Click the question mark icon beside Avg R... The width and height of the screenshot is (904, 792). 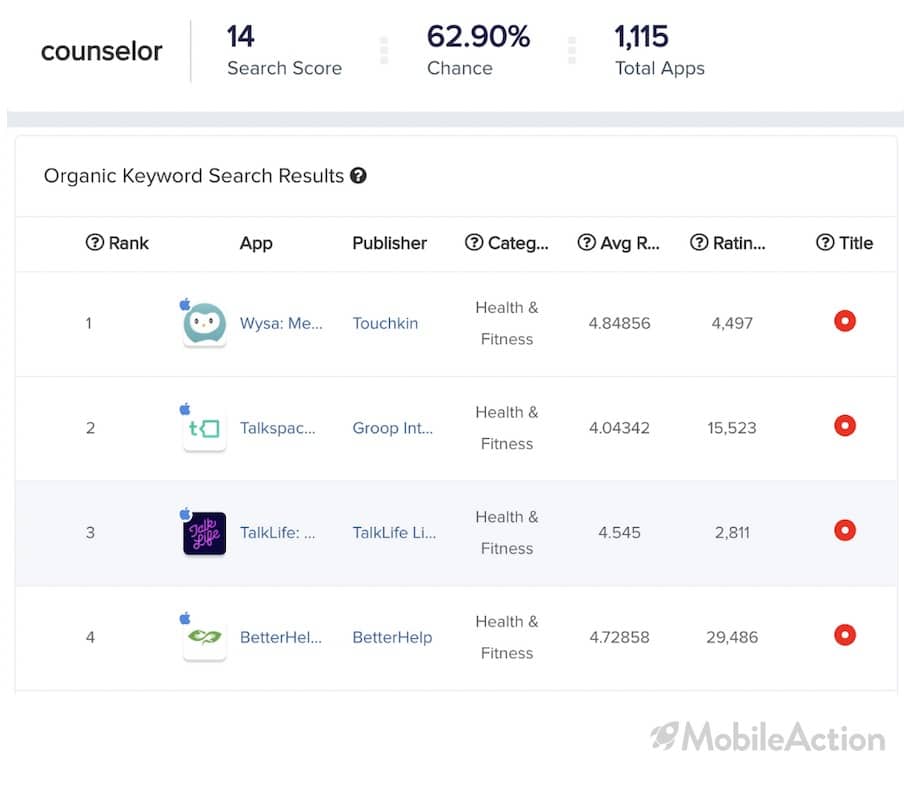click(586, 243)
